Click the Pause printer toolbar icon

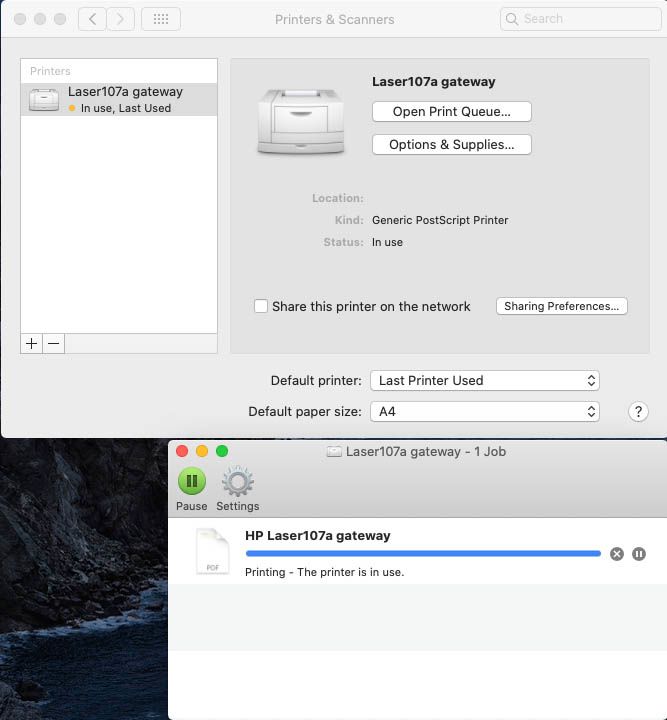pos(191,483)
